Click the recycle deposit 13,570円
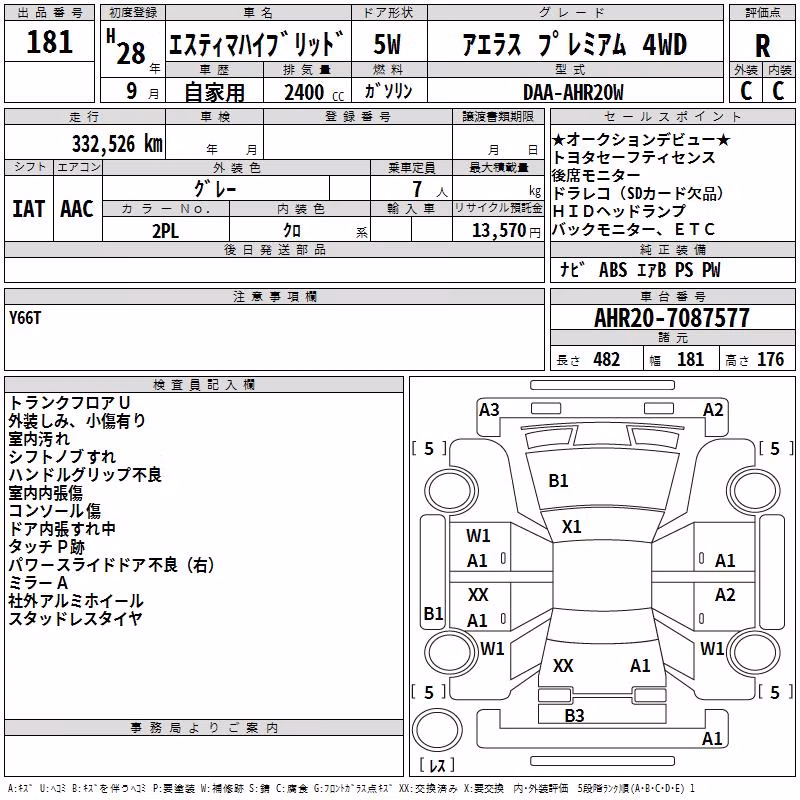Image resolution: width=800 pixels, height=800 pixels. [506, 231]
